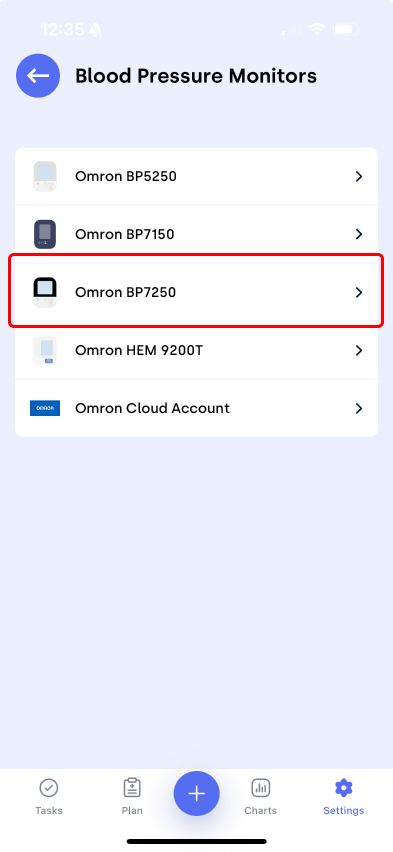
Task: Open the Omron HEM 9200T chevron
Action: (x=359, y=350)
